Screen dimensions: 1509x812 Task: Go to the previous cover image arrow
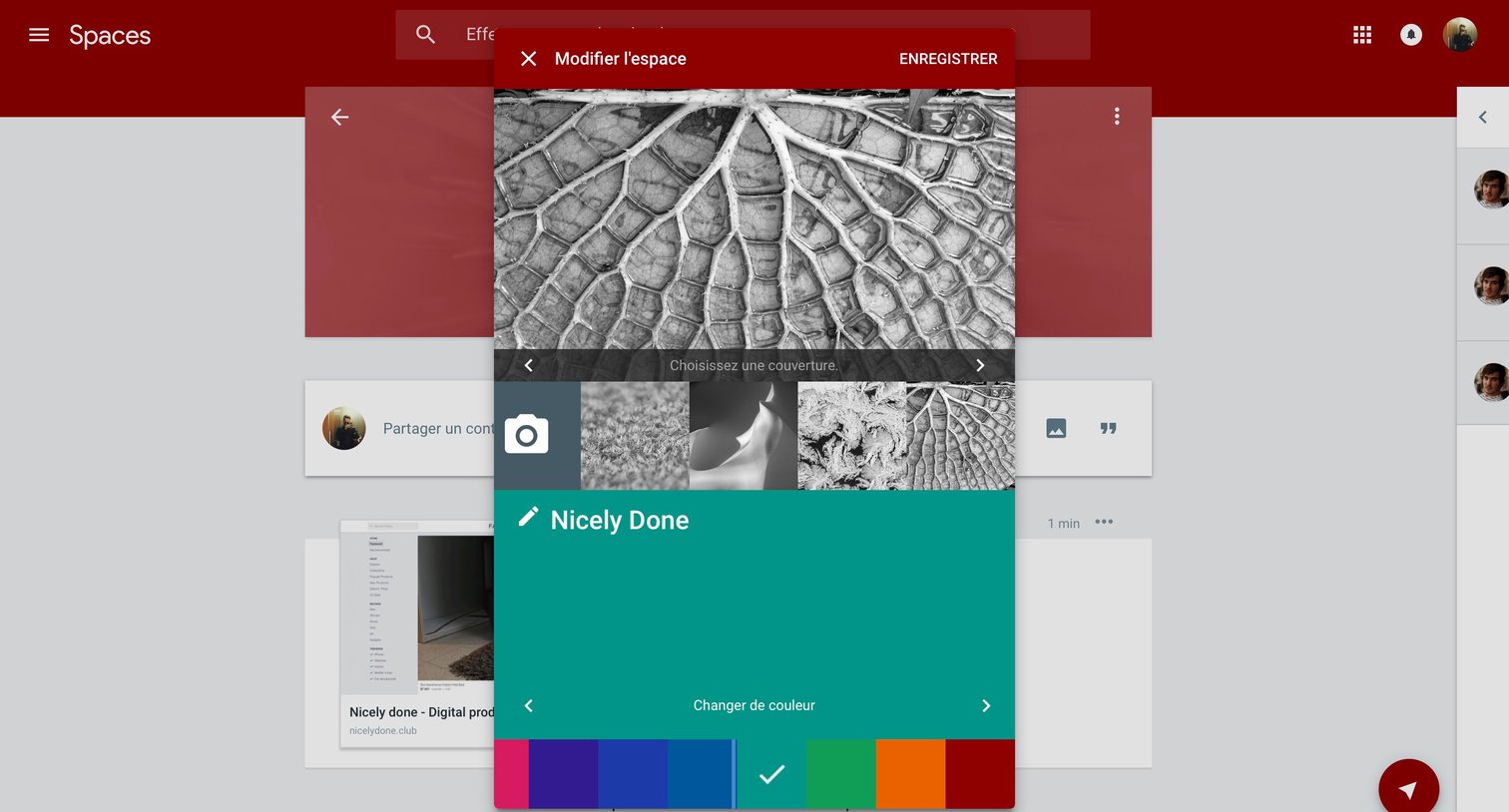click(529, 365)
